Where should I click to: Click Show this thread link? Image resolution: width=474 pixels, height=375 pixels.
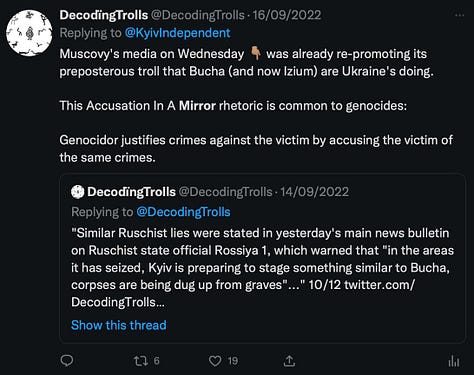[119, 325]
